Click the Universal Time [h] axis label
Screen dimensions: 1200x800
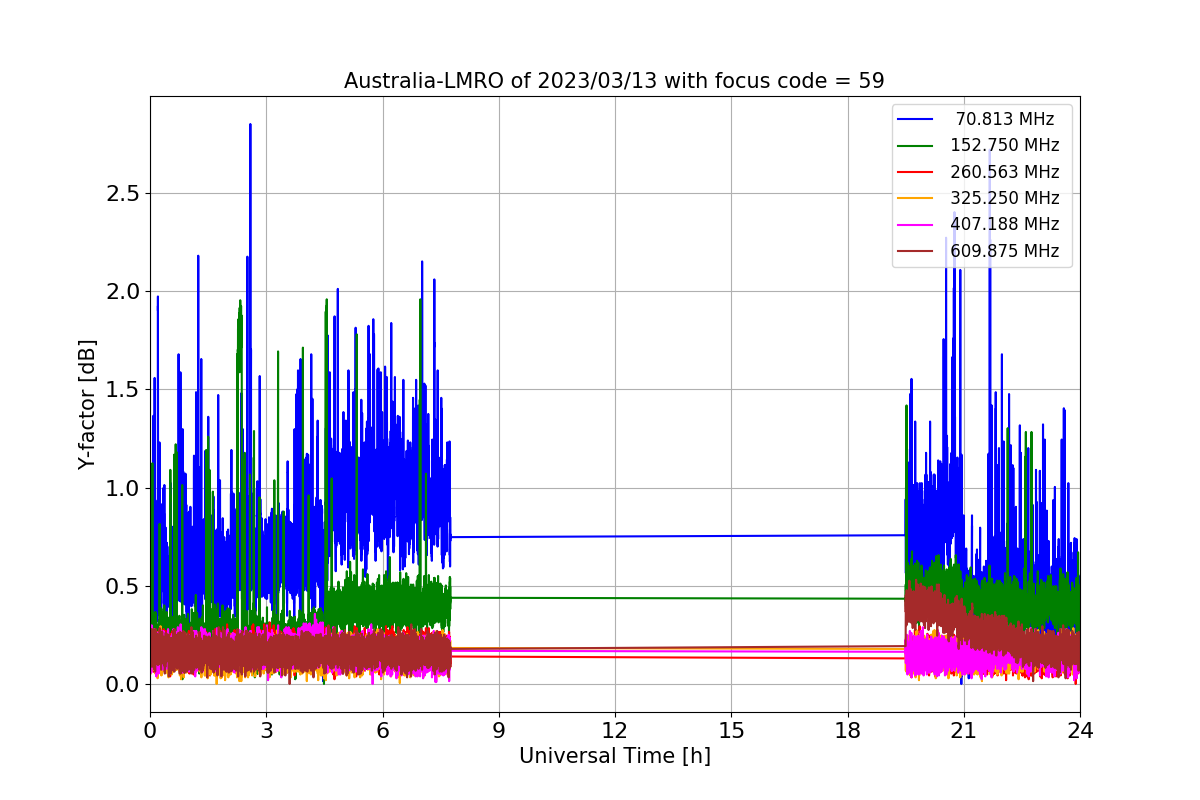point(614,757)
